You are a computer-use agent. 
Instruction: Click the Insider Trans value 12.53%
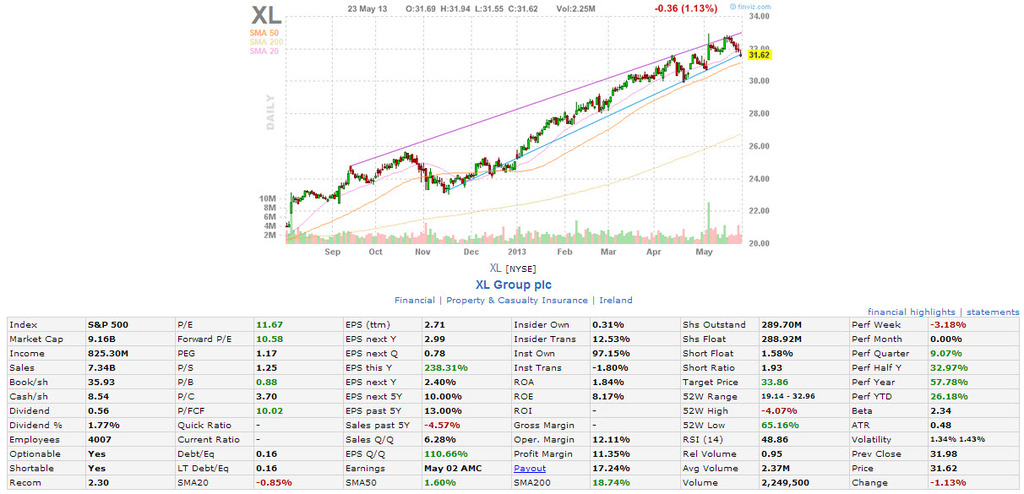click(611, 339)
